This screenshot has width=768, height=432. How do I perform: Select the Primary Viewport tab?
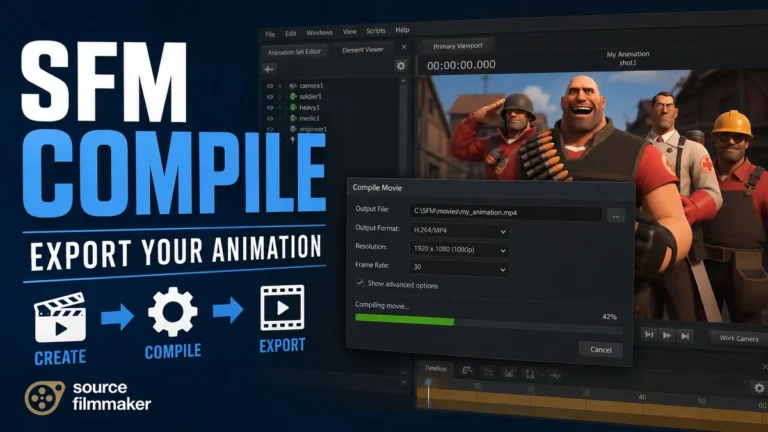[458, 46]
